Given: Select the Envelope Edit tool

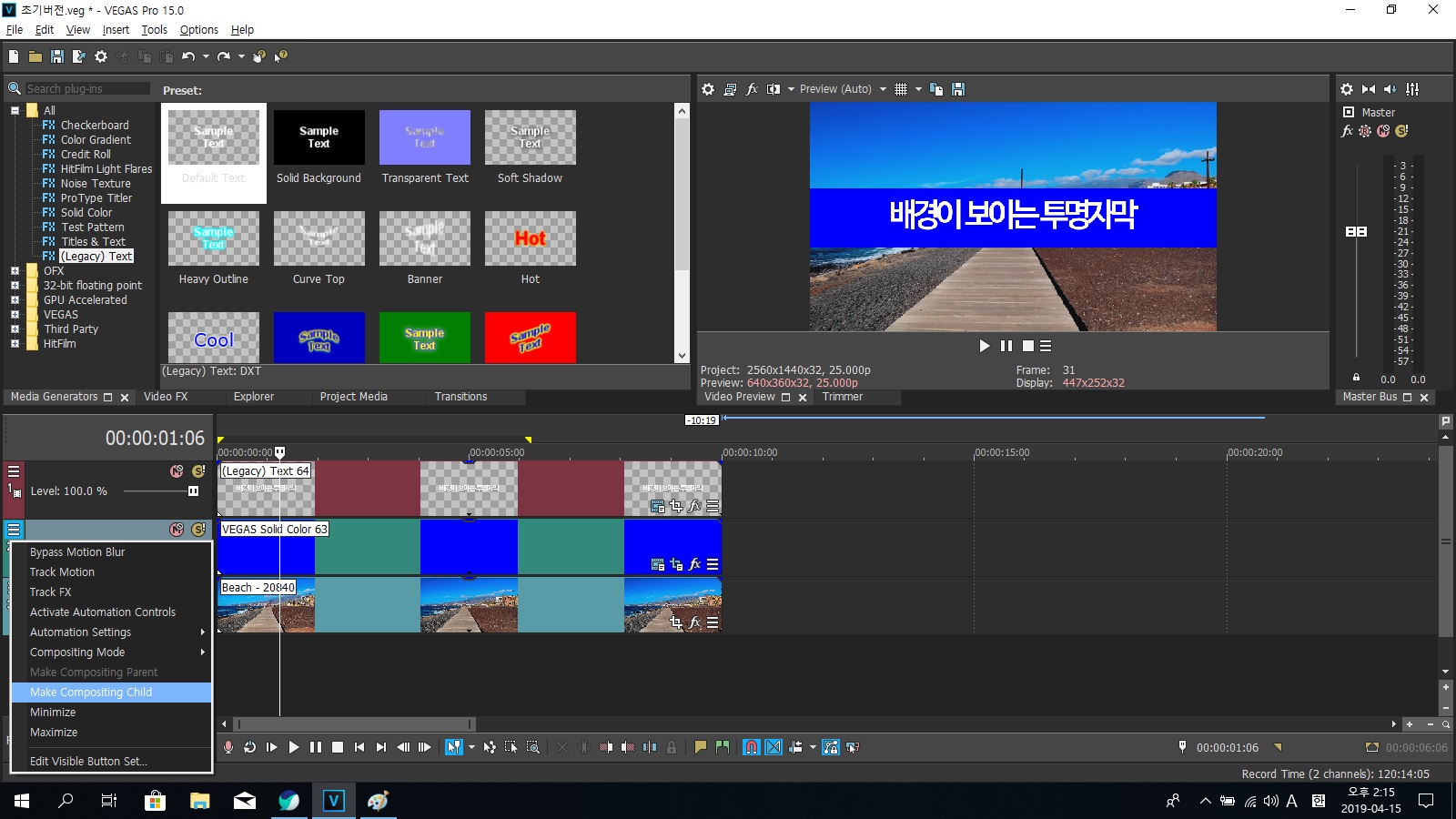Looking at the screenshot, I should point(490,747).
